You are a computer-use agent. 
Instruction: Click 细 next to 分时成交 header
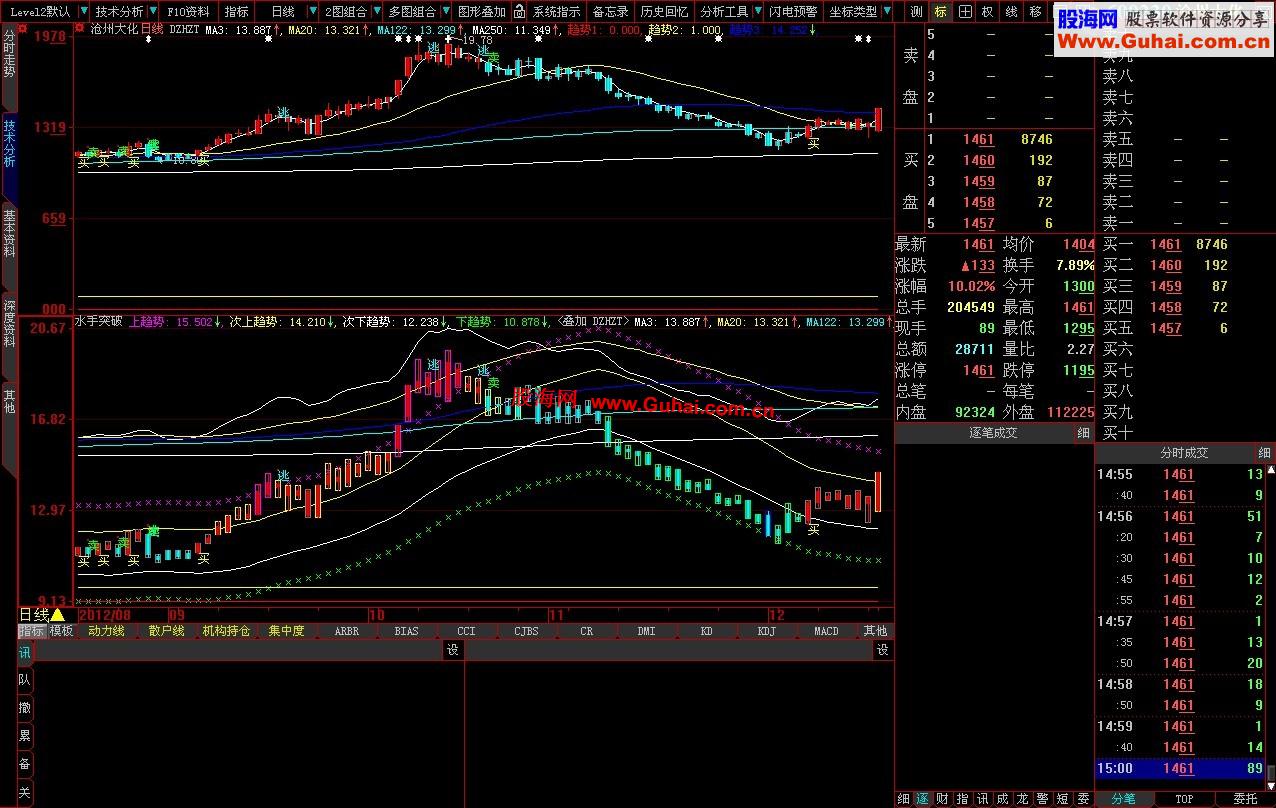click(1265, 453)
